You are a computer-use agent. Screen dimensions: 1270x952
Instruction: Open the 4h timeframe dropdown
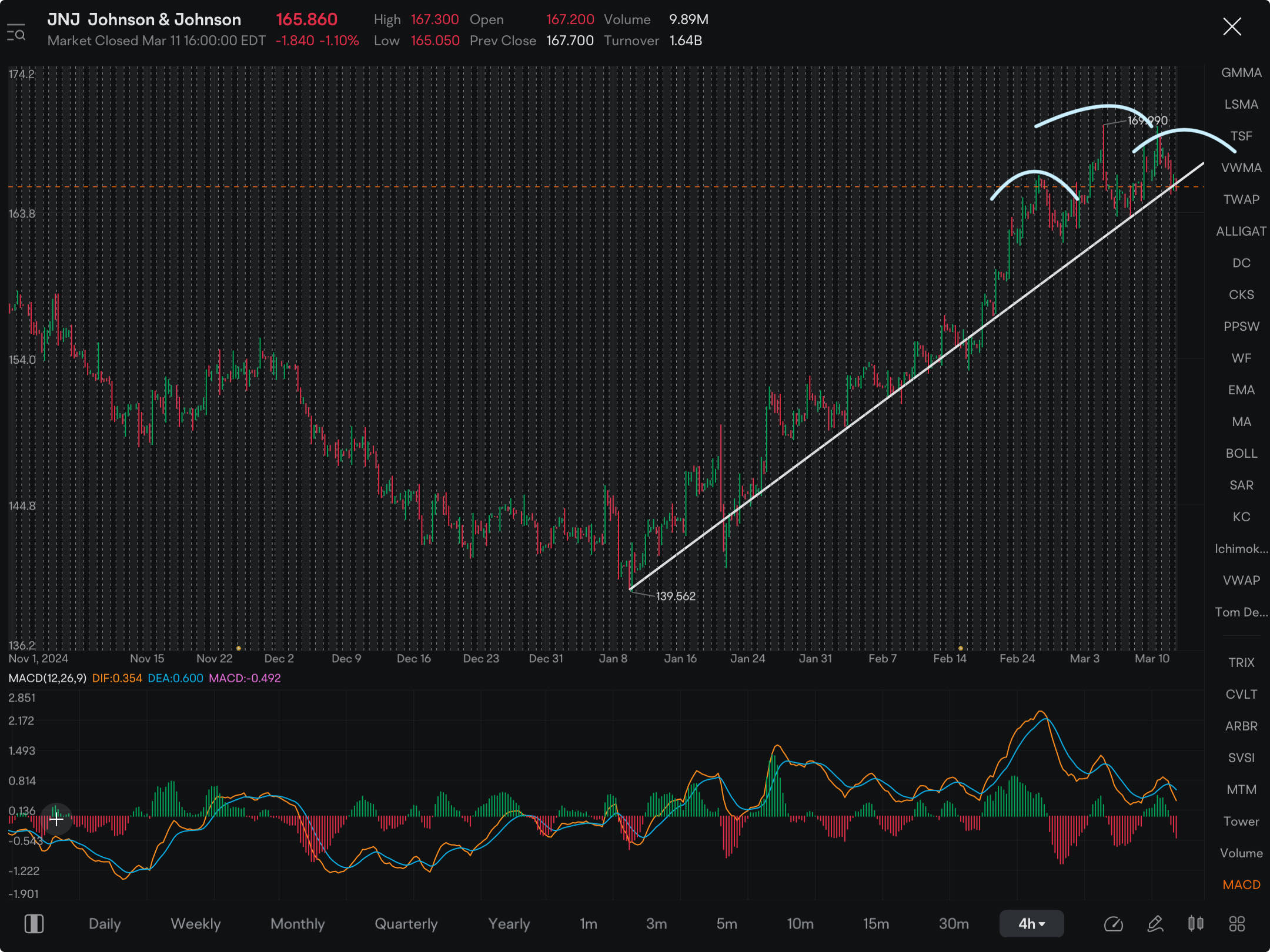[1031, 924]
